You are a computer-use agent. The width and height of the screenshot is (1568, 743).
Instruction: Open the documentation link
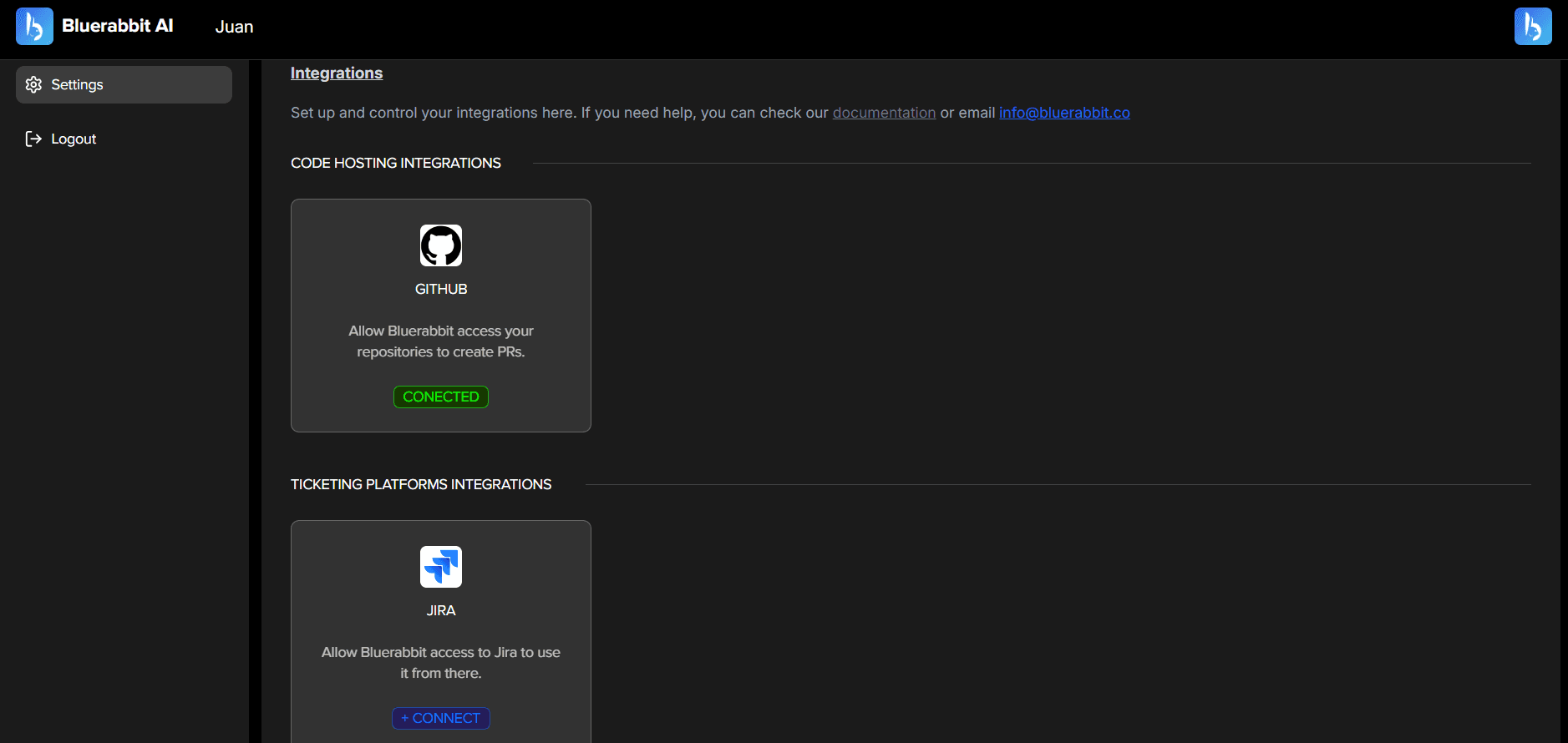884,113
